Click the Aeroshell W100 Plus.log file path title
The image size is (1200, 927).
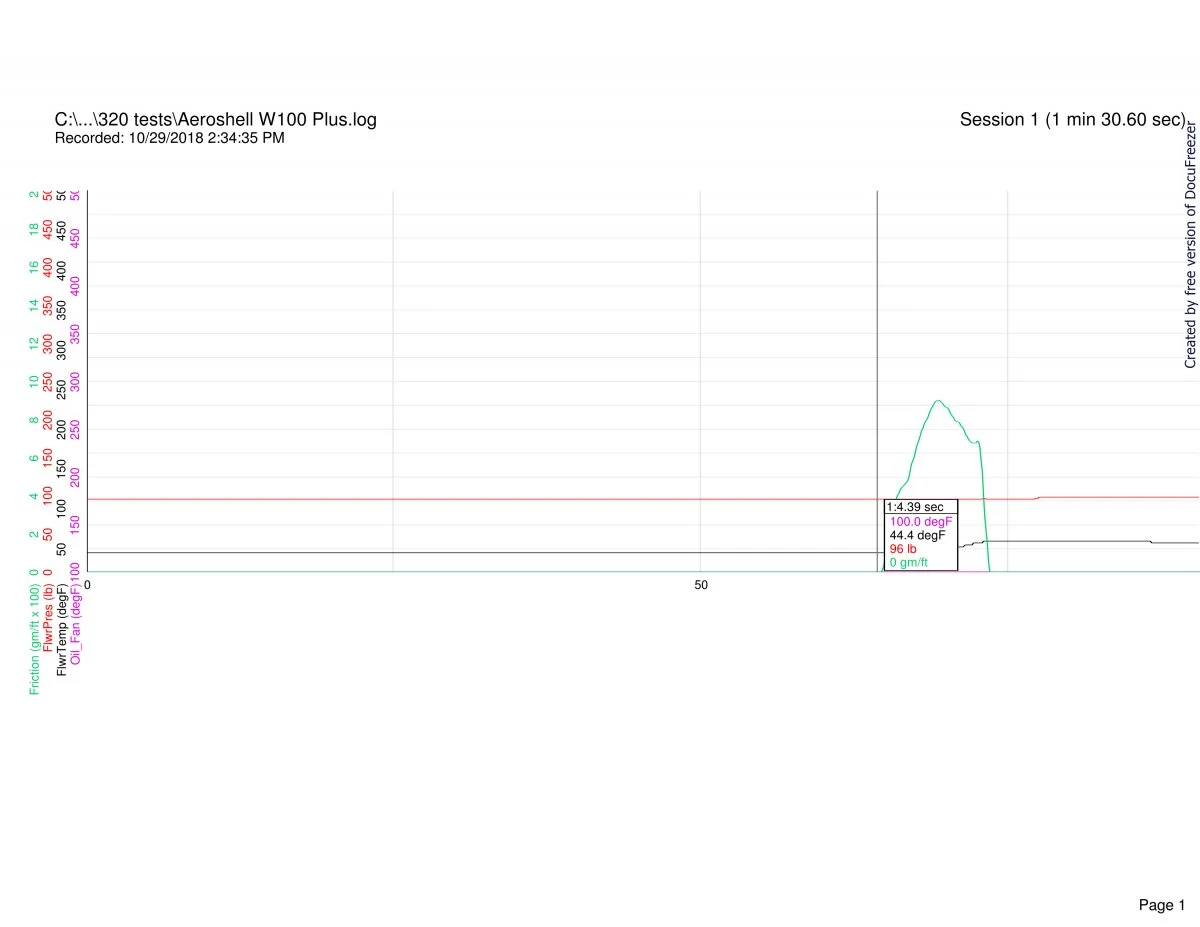click(x=215, y=120)
